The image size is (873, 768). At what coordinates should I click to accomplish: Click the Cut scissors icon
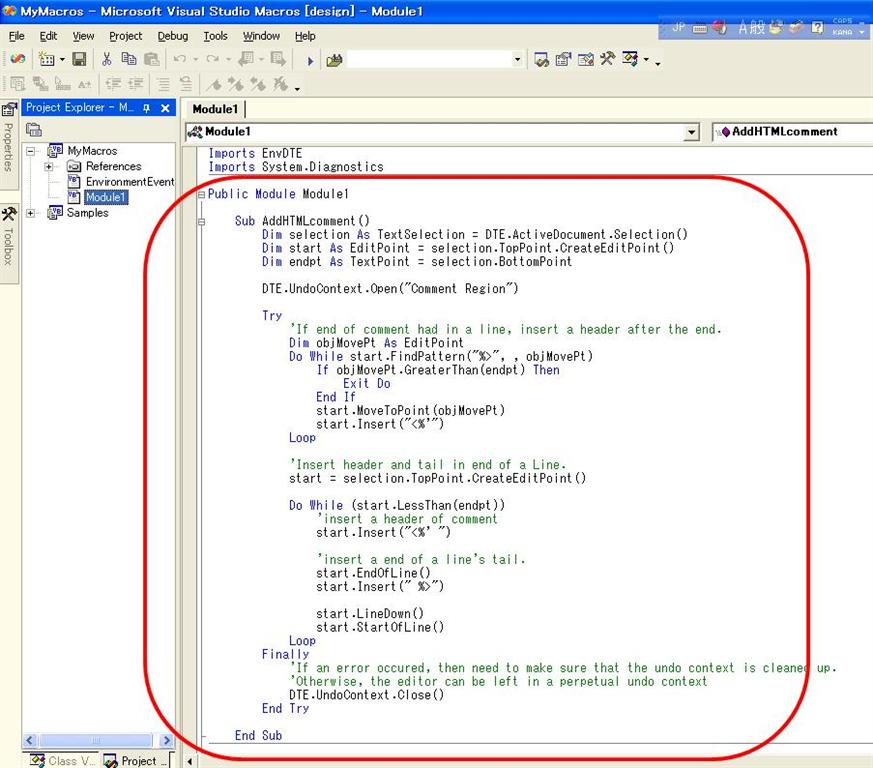106,59
